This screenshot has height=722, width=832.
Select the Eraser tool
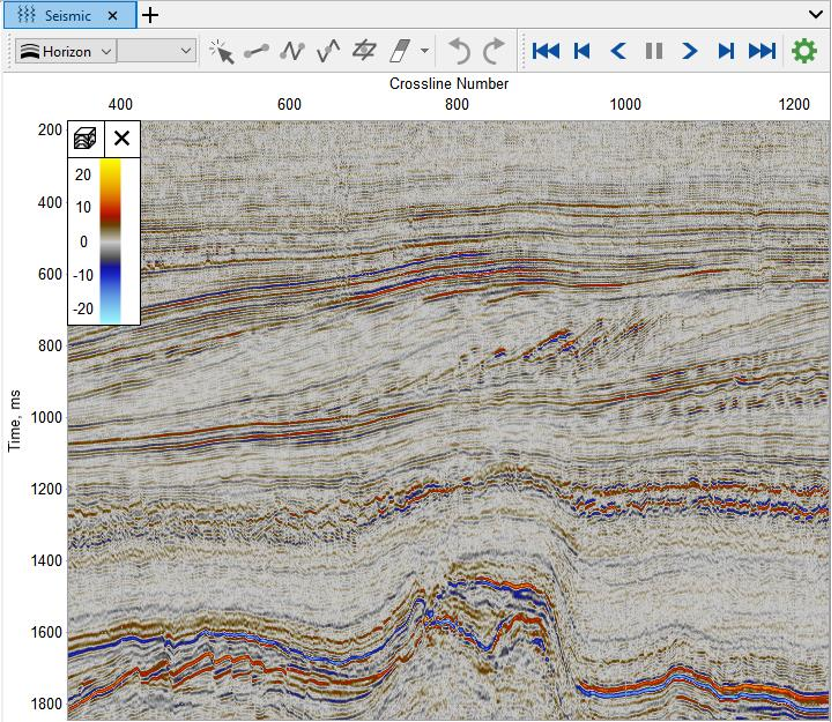[x=399, y=51]
